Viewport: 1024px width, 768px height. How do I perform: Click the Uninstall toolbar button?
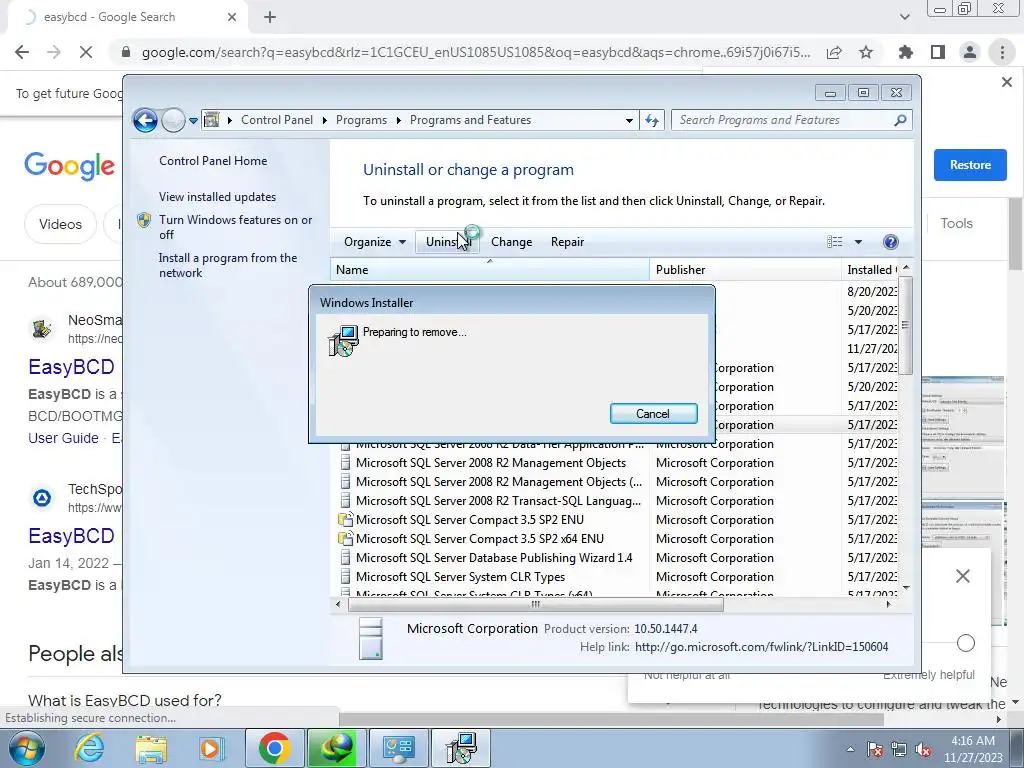(447, 242)
